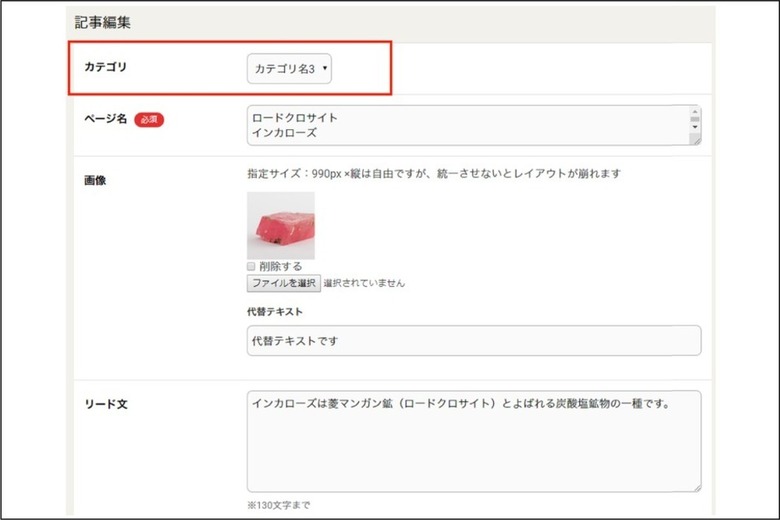The height and width of the screenshot is (520, 780).
Task: Click the red 必須 badge
Action: 149,119
